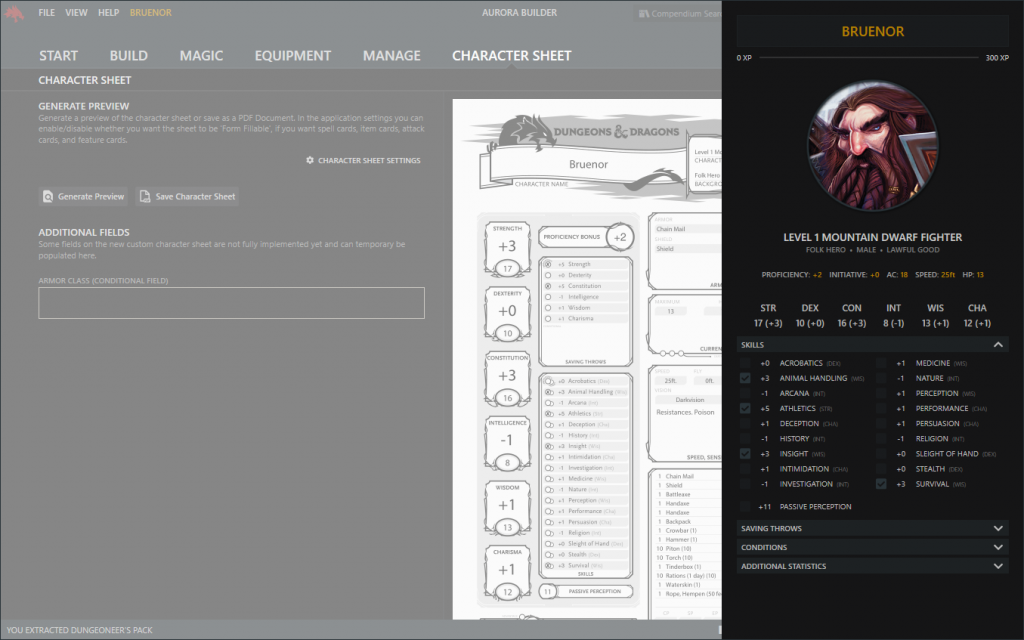Click Bruenor's circular portrait
This screenshot has height=640, width=1024.
(x=872, y=146)
